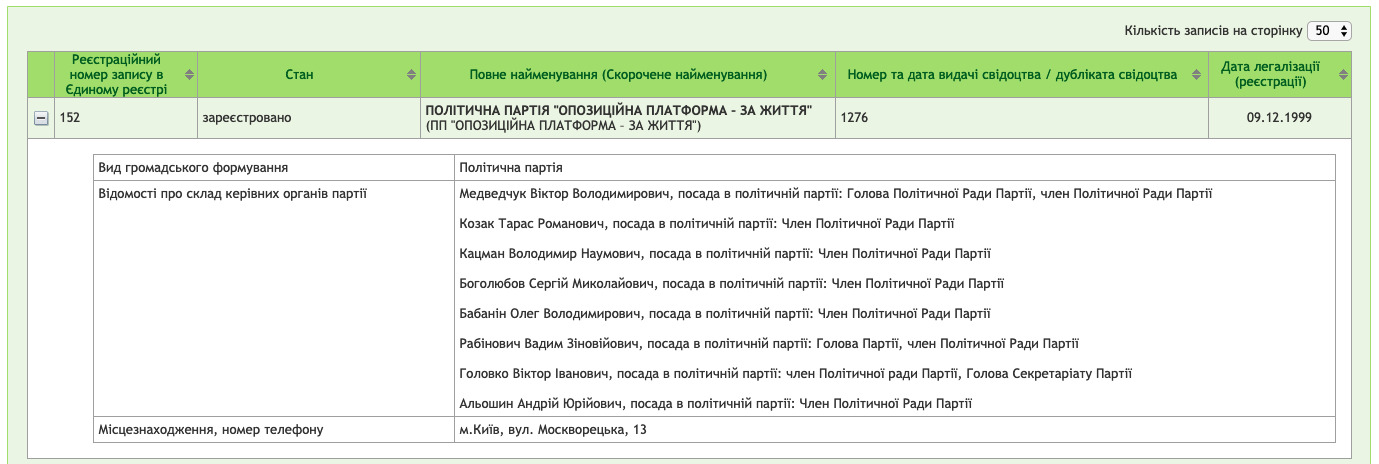Select the Козак Тарас Романович entry
The height and width of the screenshot is (464, 1379).
(707, 224)
